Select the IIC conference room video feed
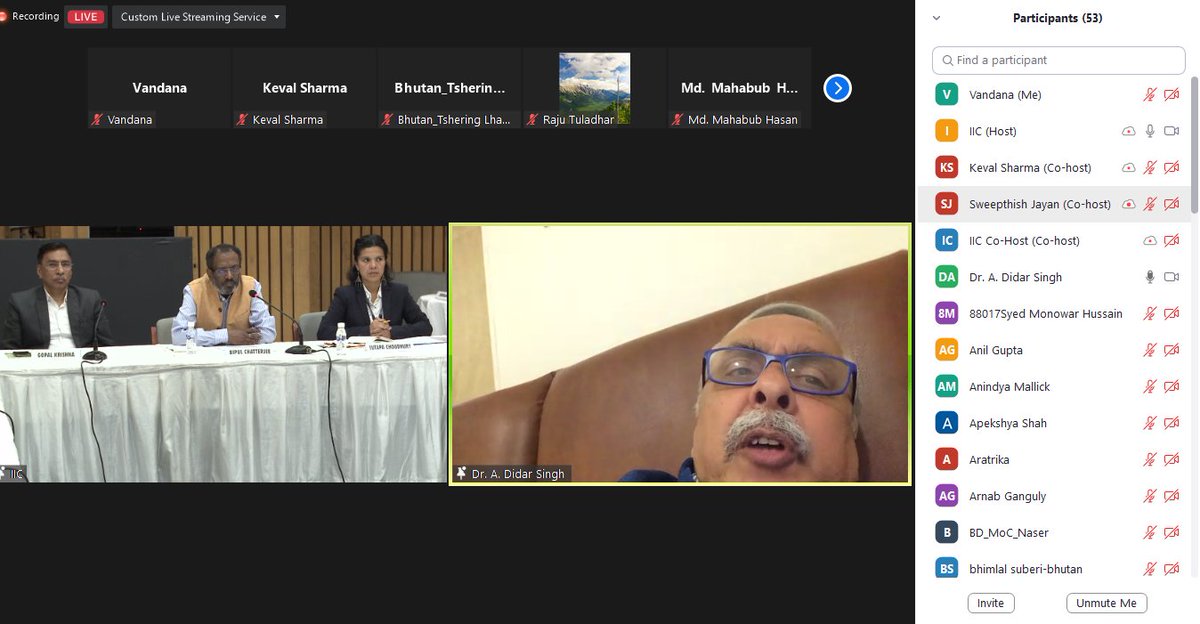Viewport: 1200px width, 624px height. pos(223,354)
